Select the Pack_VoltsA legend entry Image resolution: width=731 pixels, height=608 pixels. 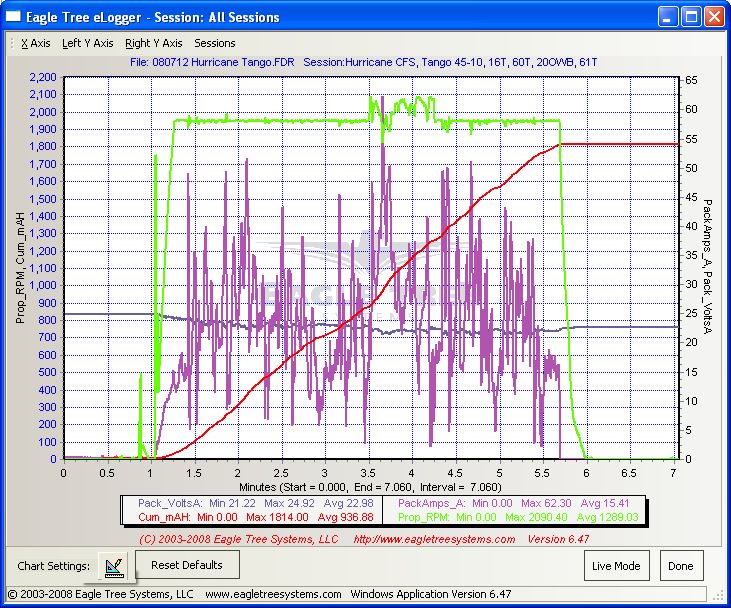[x=256, y=504]
